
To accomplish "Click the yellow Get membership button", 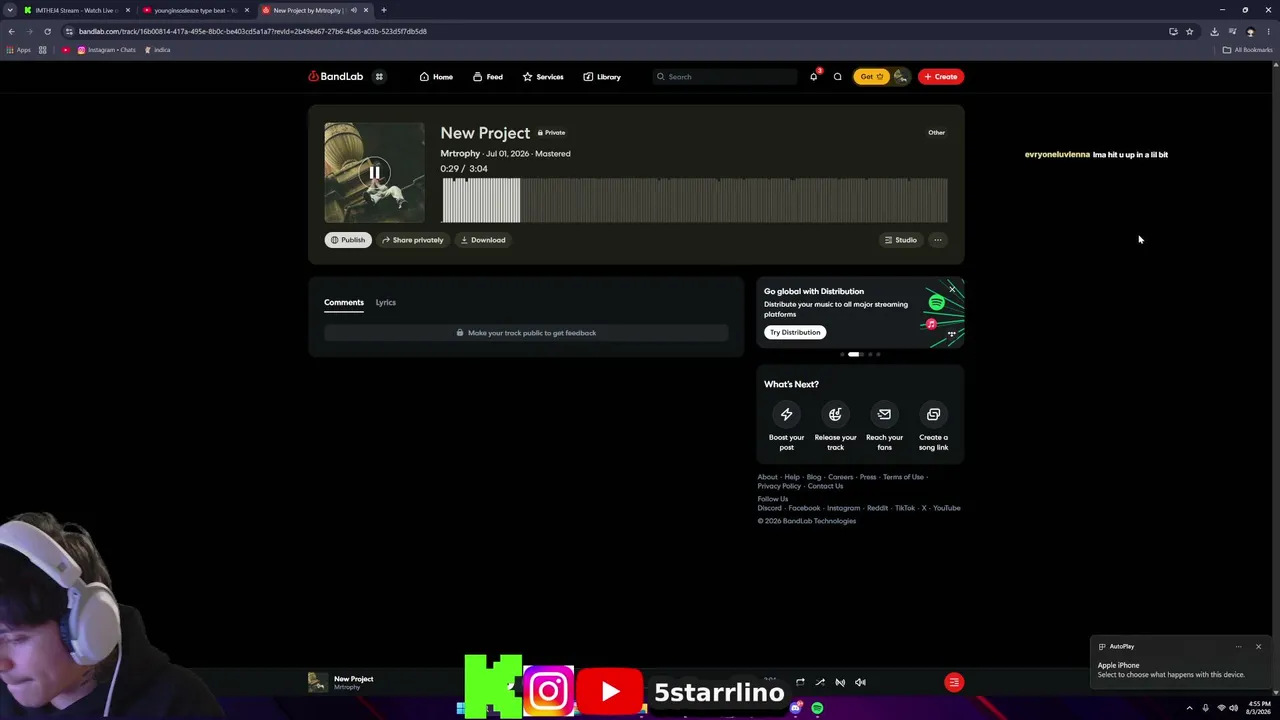I will coord(871,77).
